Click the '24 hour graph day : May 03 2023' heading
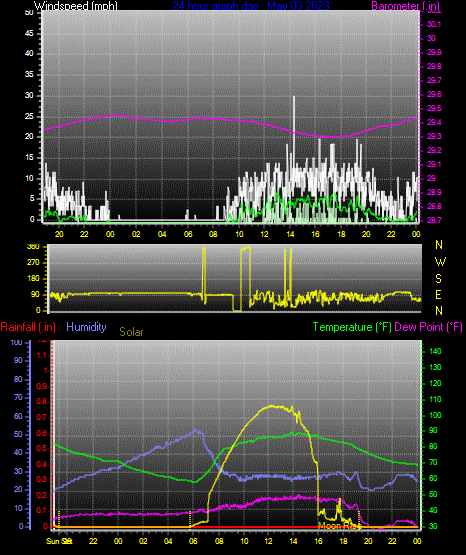Image resolution: width=466 pixels, height=555 pixels. point(251,6)
